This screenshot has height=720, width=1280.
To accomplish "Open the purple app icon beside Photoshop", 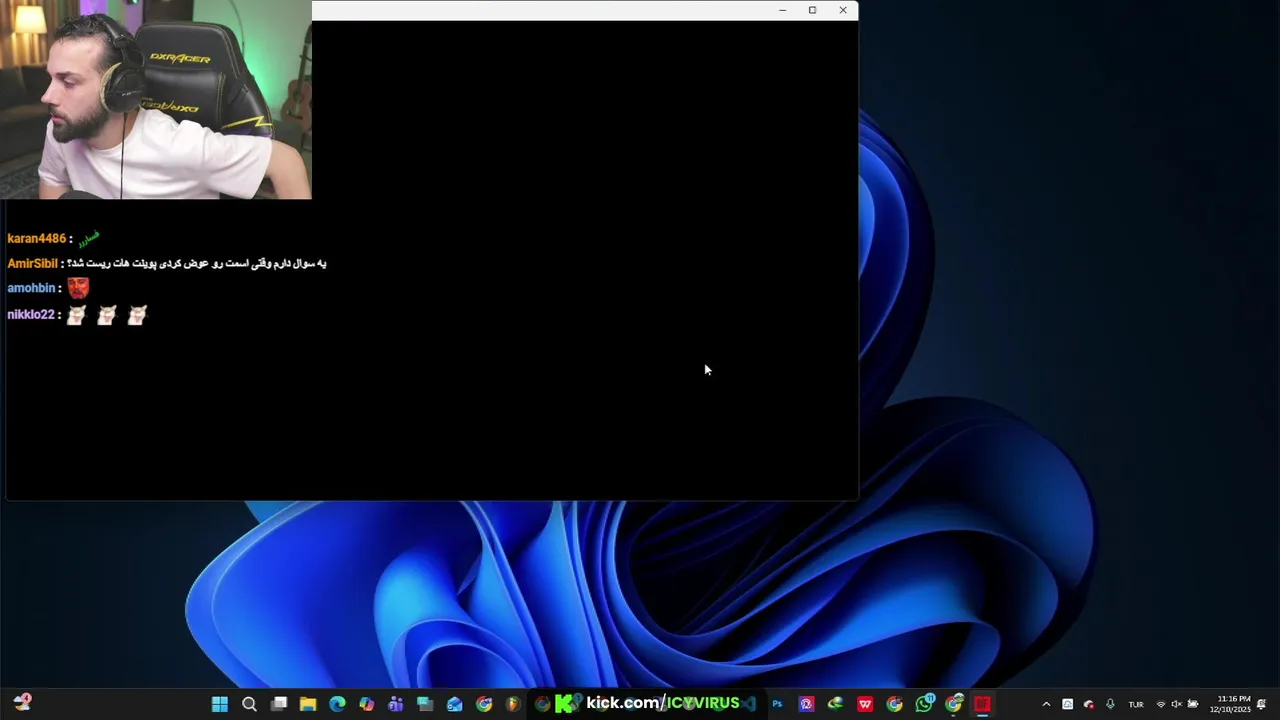I will [806, 704].
